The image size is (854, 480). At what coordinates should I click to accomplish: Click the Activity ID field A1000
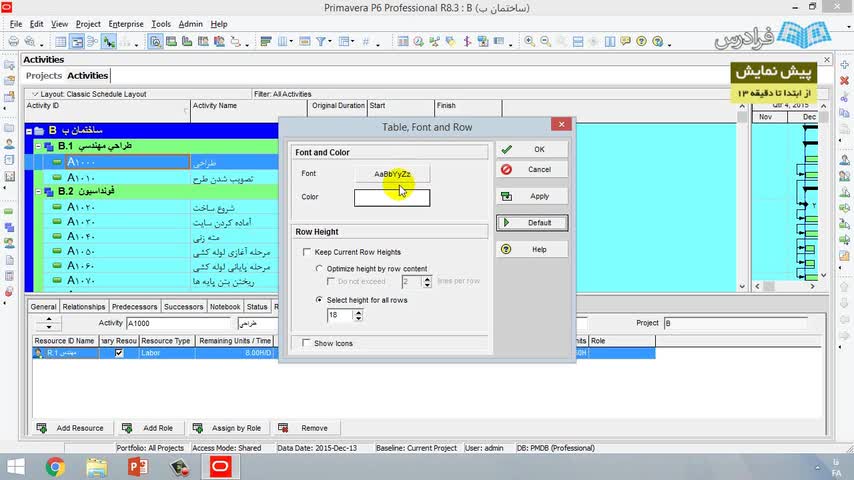[179, 323]
